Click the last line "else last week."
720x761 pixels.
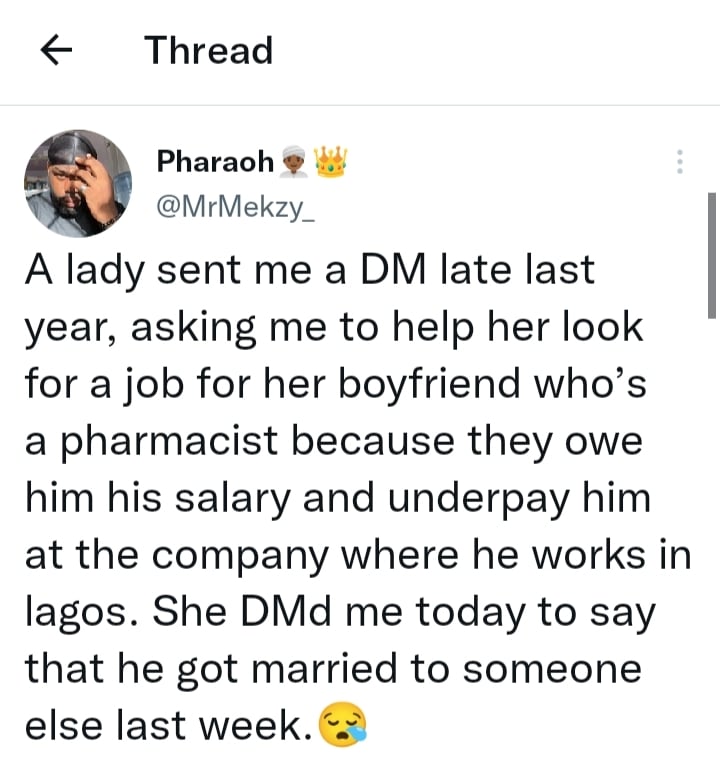coord(168,725)
